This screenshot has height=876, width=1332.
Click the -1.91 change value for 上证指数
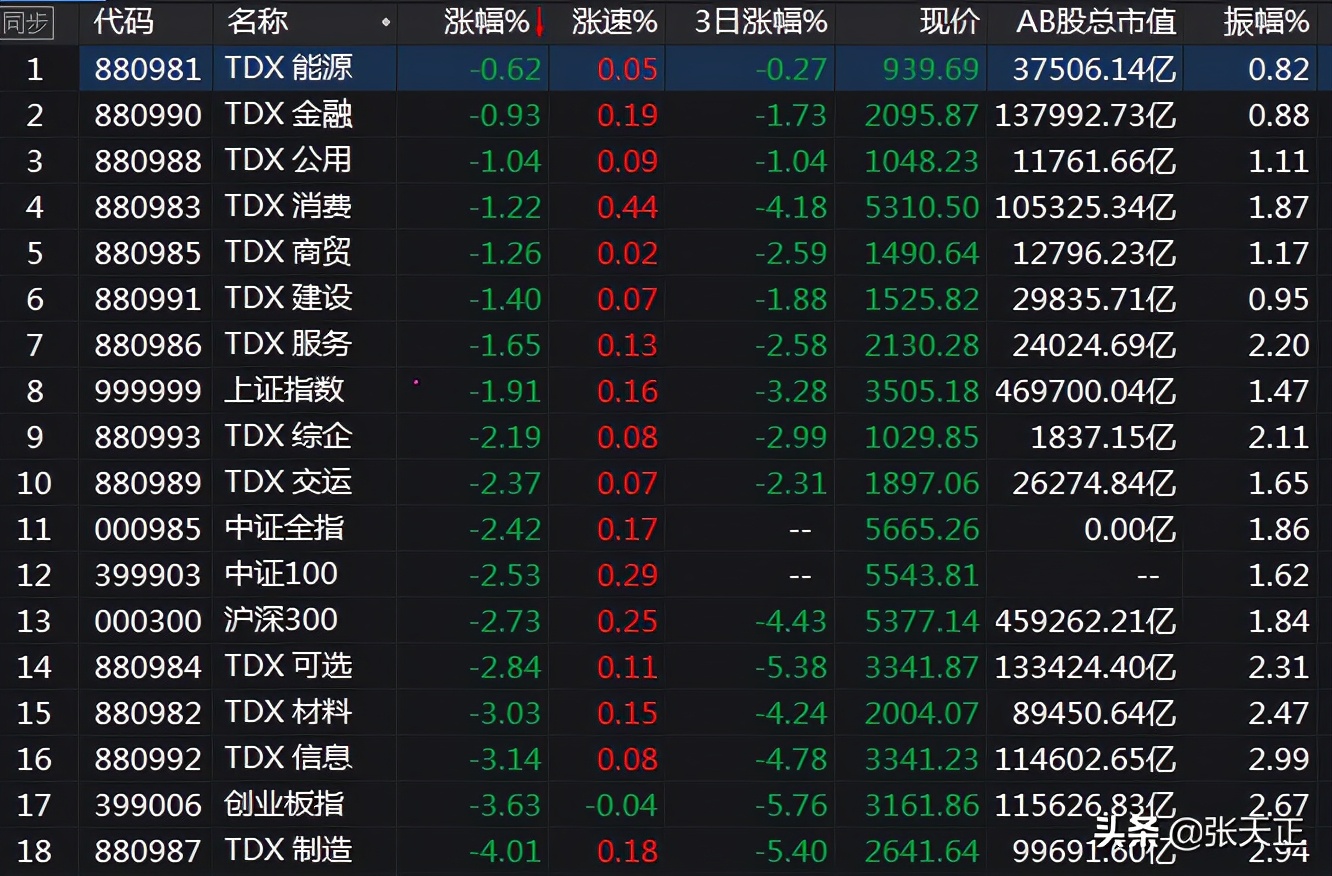[x=505, y=391]
